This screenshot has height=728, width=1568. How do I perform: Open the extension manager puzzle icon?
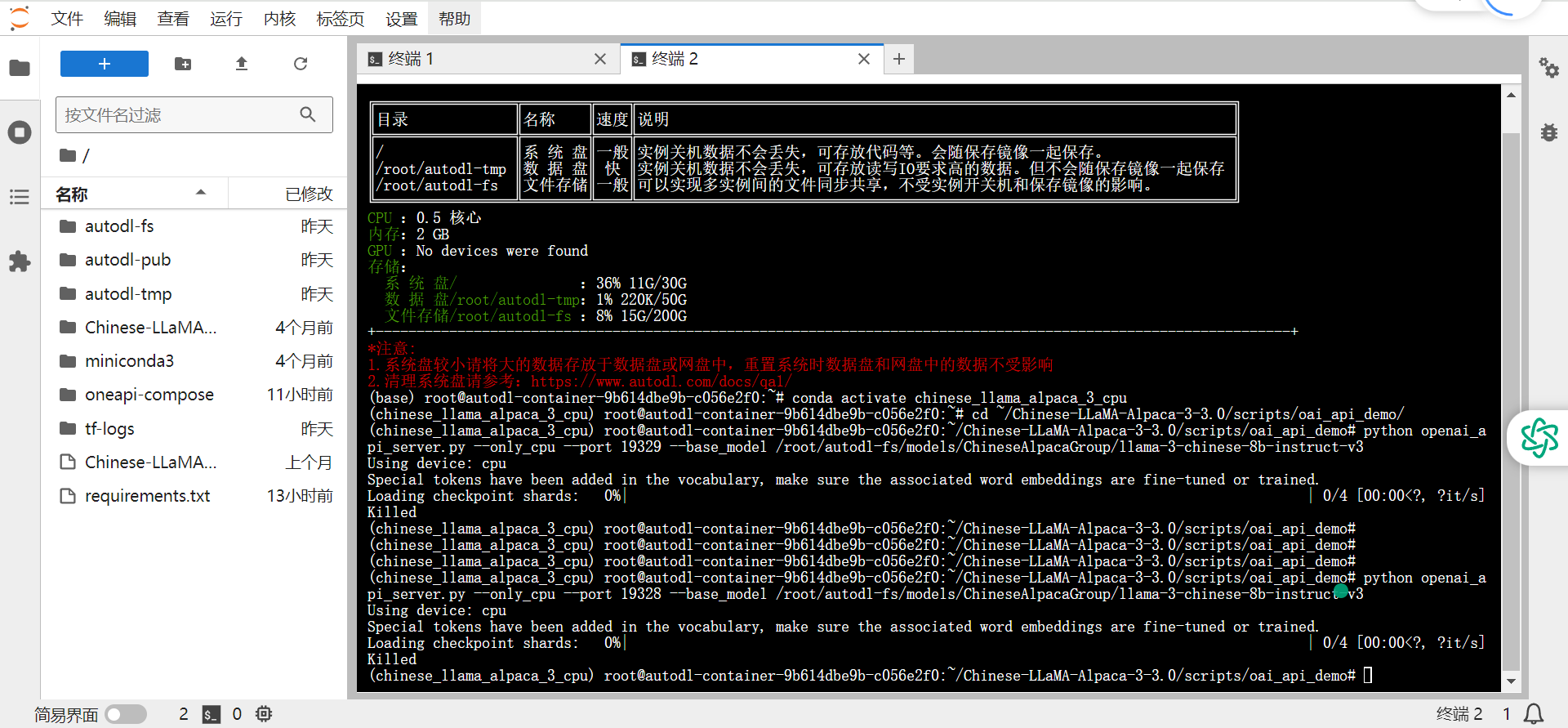coord(20,261)
